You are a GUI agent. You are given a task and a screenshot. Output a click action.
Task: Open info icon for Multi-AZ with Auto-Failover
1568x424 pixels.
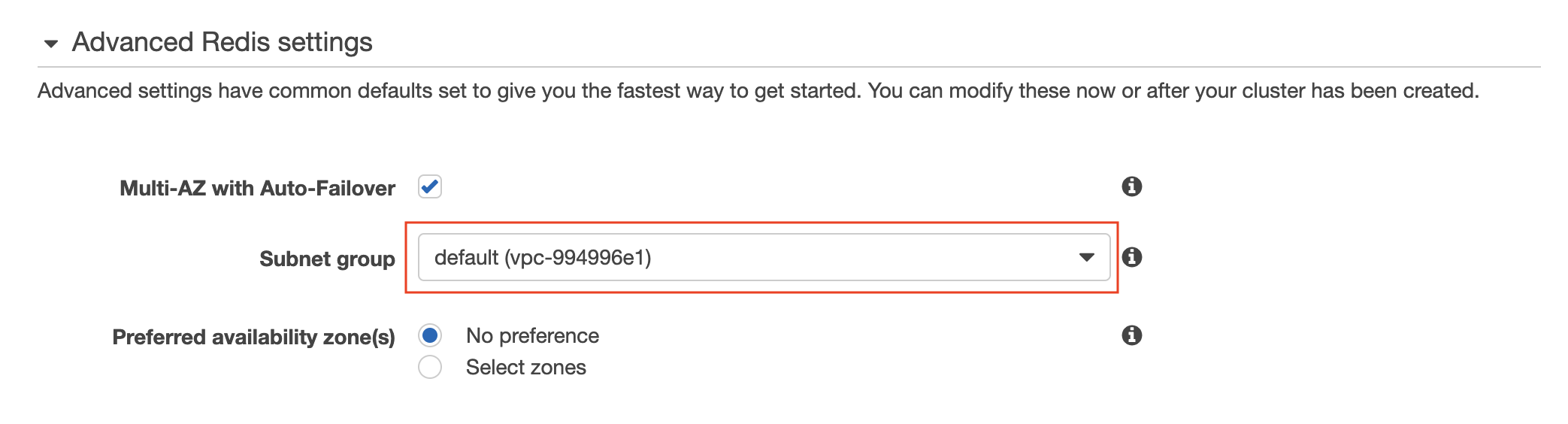pos(1132,186)
